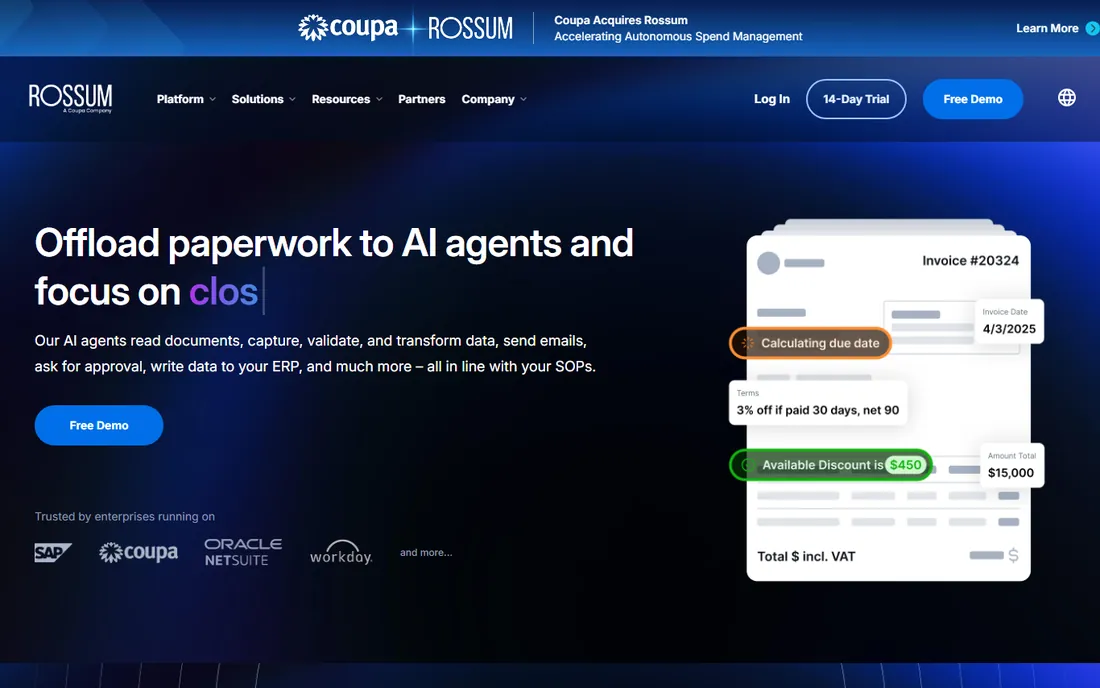Click the dollar sign icon near Total

point(1013,555)
